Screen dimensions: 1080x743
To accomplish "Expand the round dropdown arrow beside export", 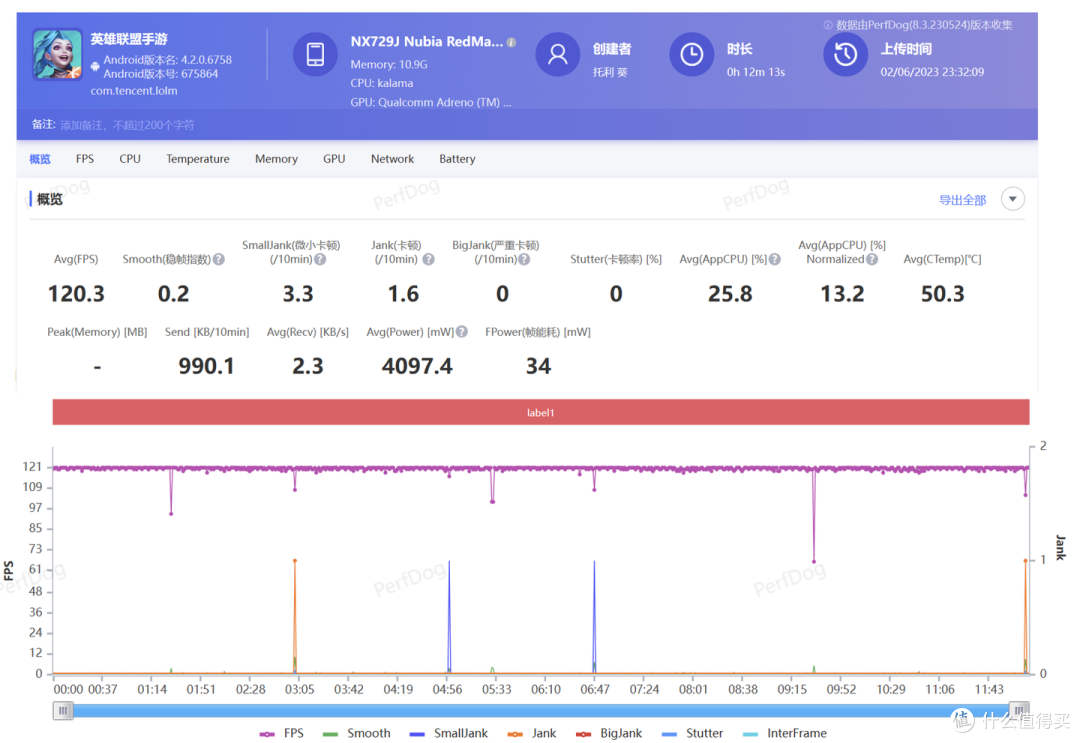I will [x=1012, y=199].
